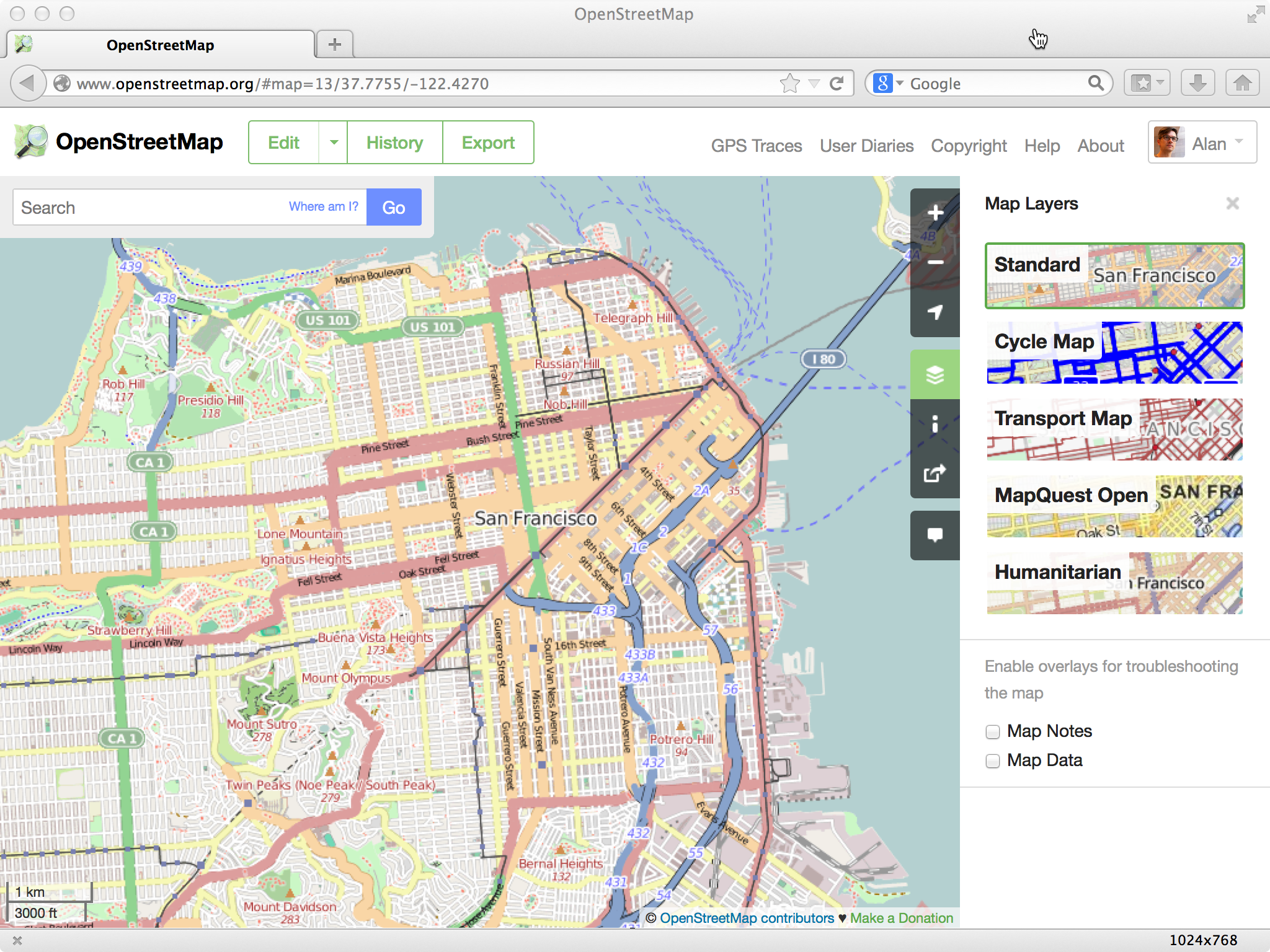This screenshot has width=1270, height=952.
Task: Open the share map icon
Action: click(935, 474)
